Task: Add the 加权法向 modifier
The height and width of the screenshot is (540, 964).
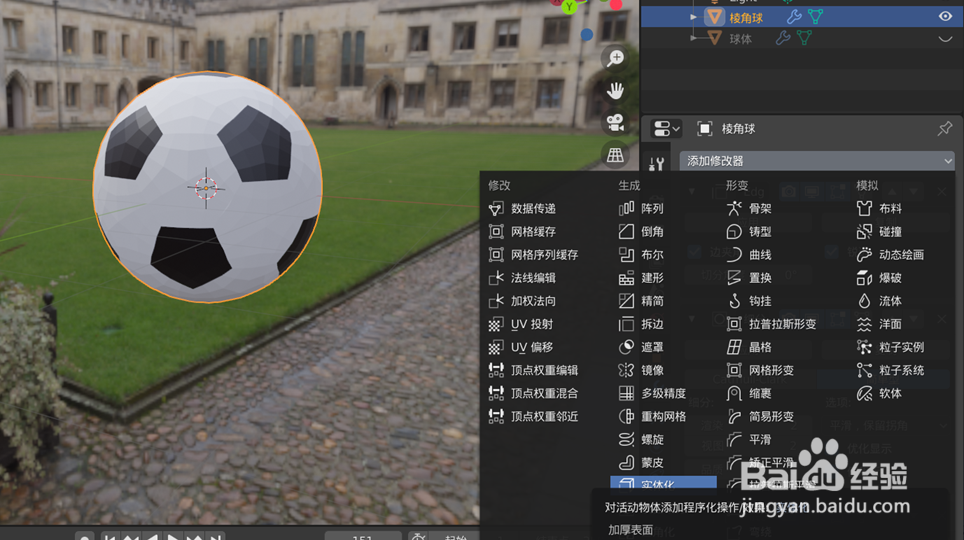Action: [x=522, y=301]
